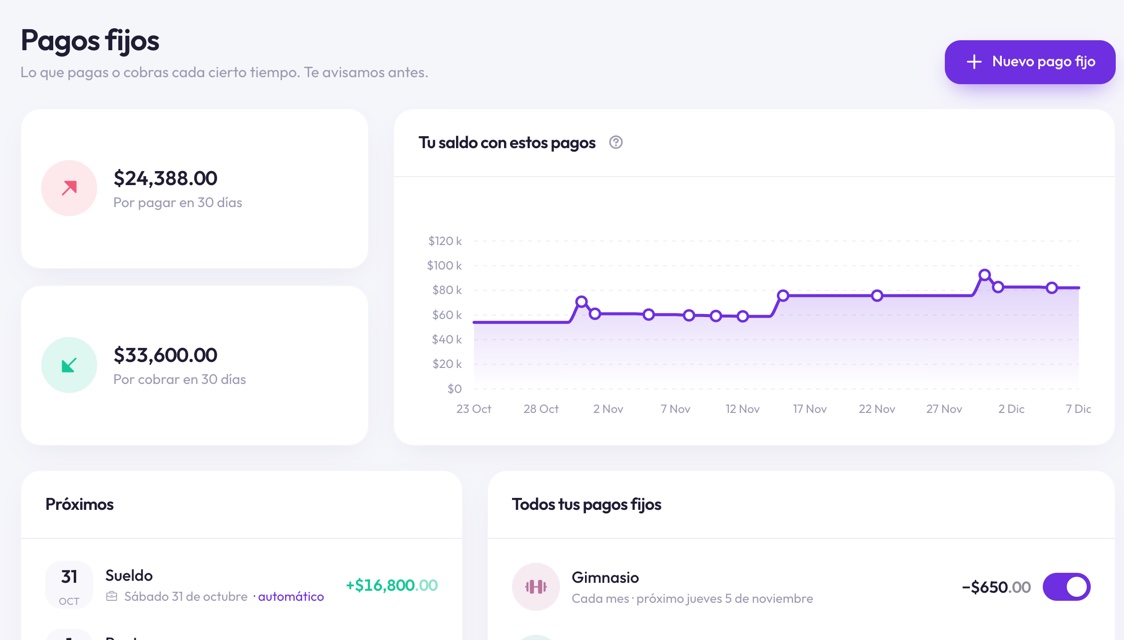
Task: Click the calendar icon under Sueldo
Action: pyautogui.click(x=111, y=596)
